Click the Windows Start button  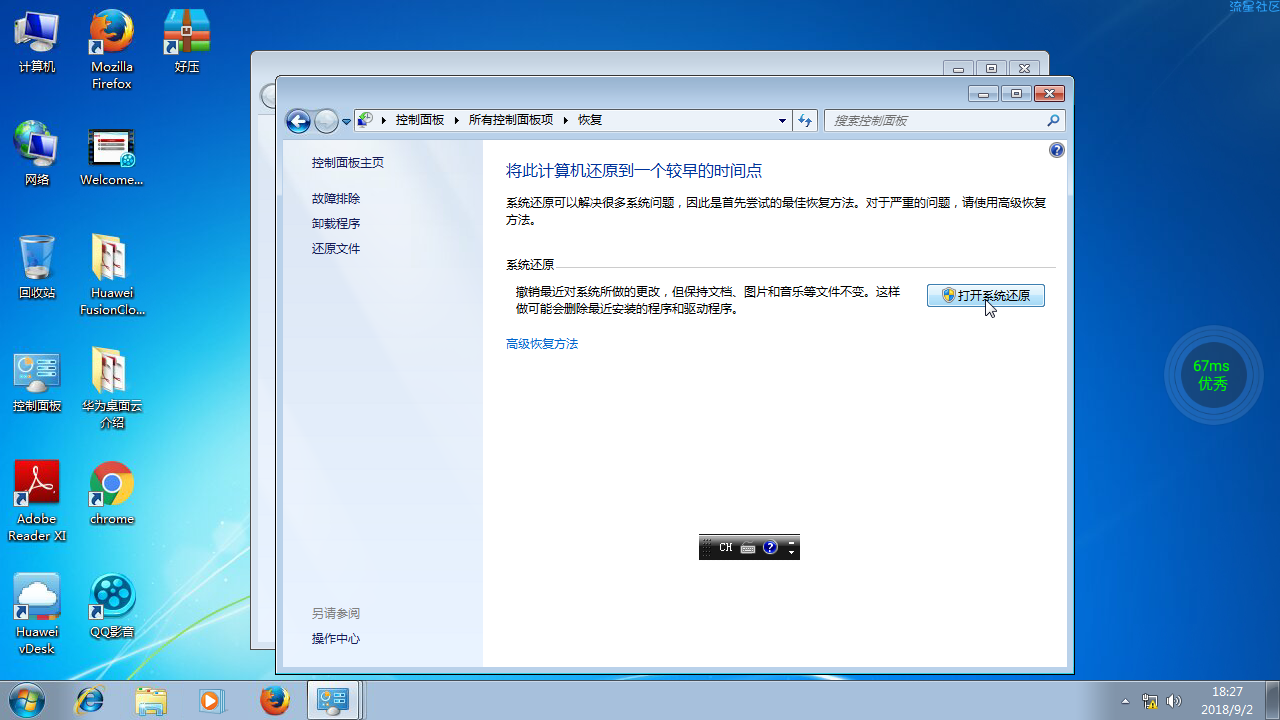(27, 700)
